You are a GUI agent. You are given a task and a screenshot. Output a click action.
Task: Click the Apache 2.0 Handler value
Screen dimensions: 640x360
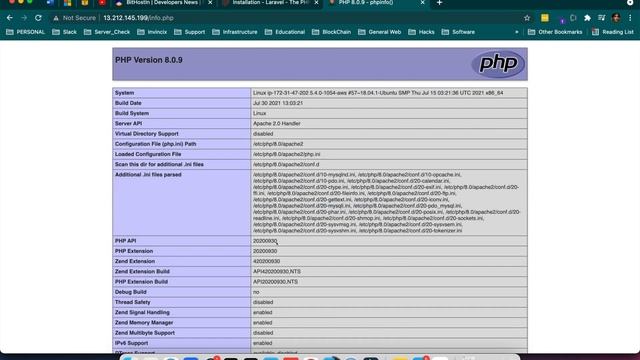click(277, 124)
